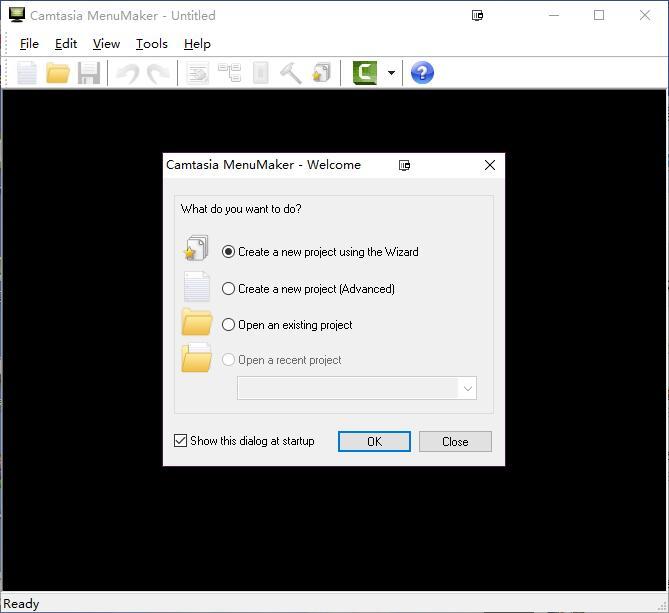Click the Open project folder toolbar icon
Screen dimensions: 669x613
pyautogui.click(x=58, y=73)
